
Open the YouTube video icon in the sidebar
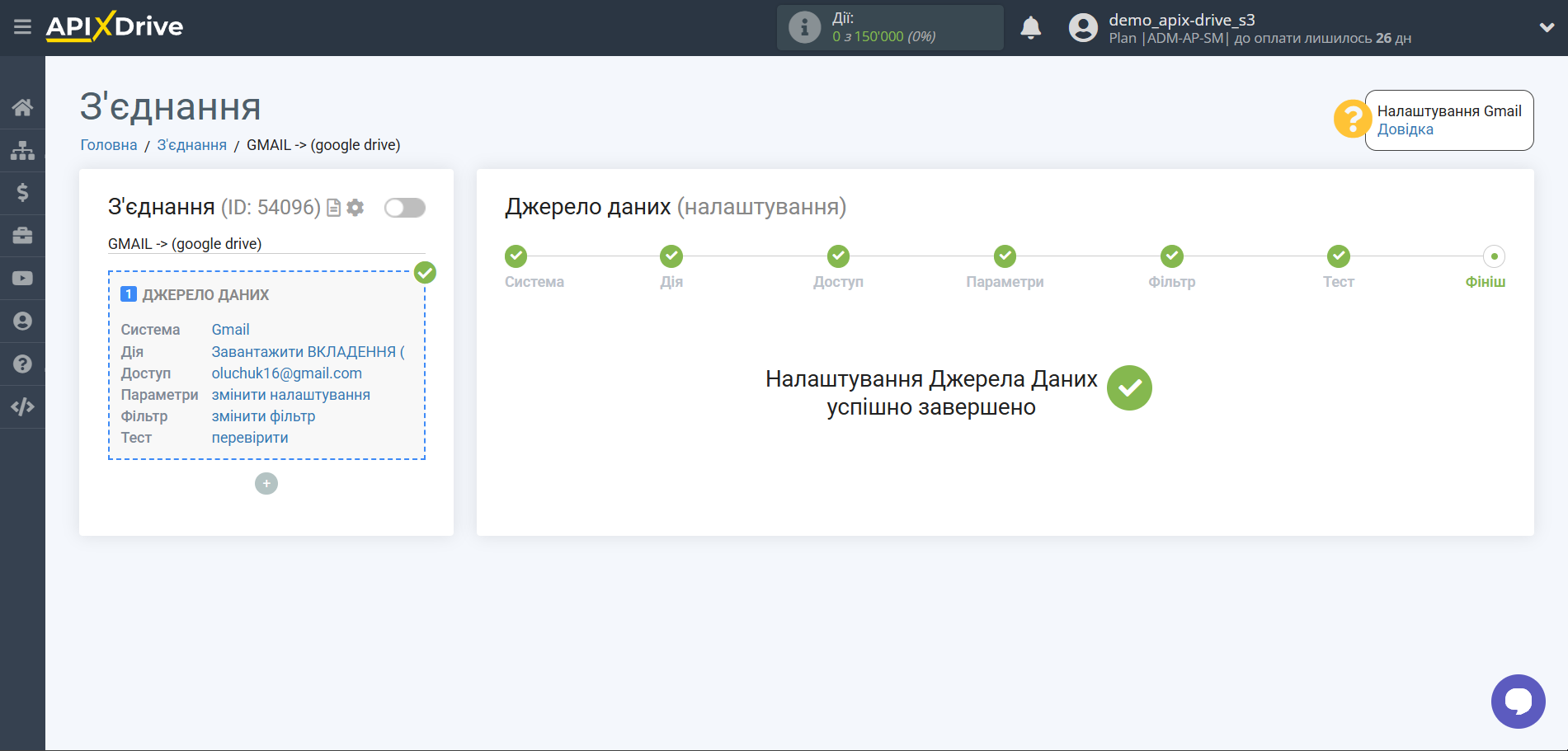(x=22, y=279)
